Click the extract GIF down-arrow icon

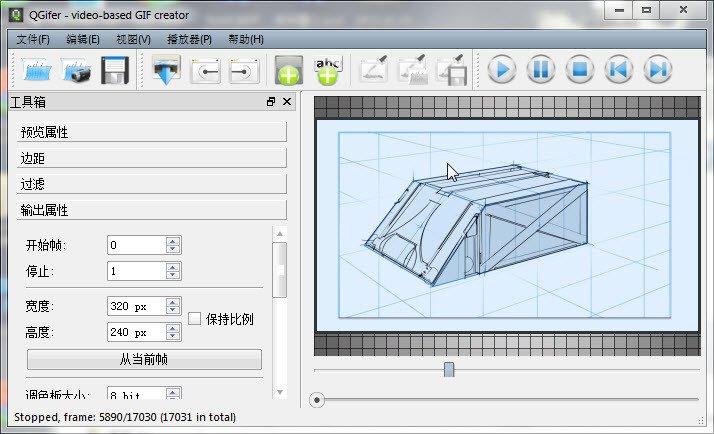(165, 70)
